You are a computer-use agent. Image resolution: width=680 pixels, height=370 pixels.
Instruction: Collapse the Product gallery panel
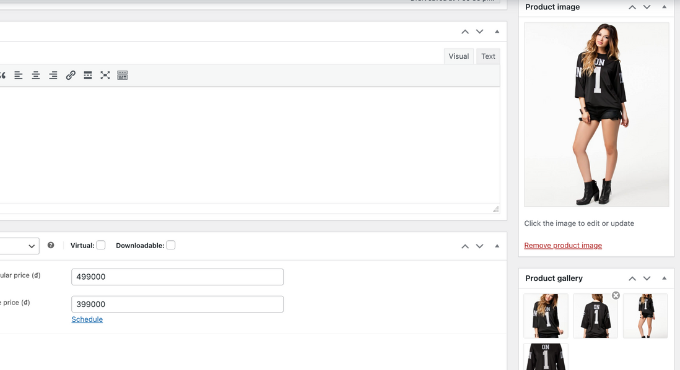pyautogui.click(x=664, y=278)
